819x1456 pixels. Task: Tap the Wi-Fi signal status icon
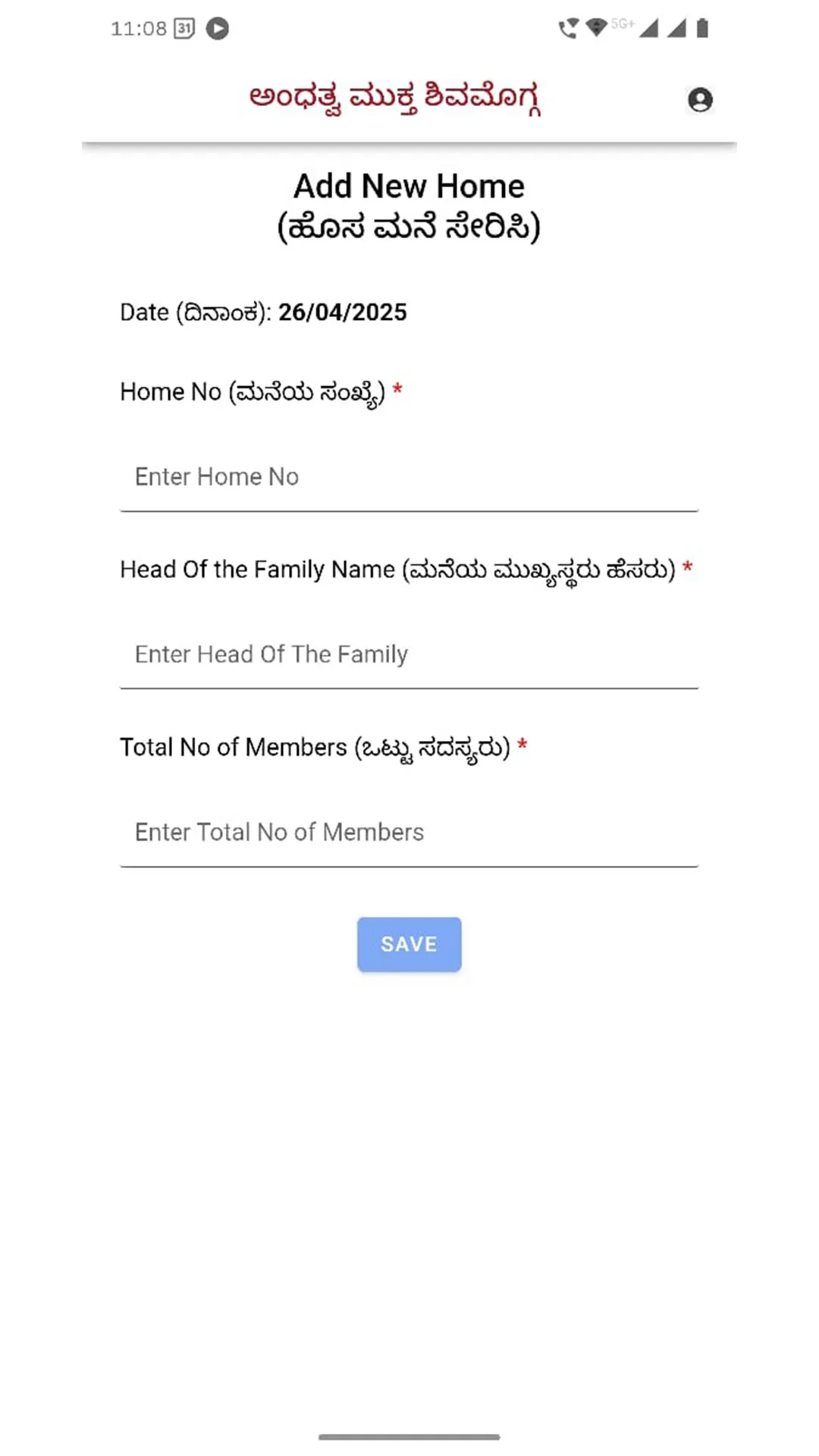(x=597, y=28)
